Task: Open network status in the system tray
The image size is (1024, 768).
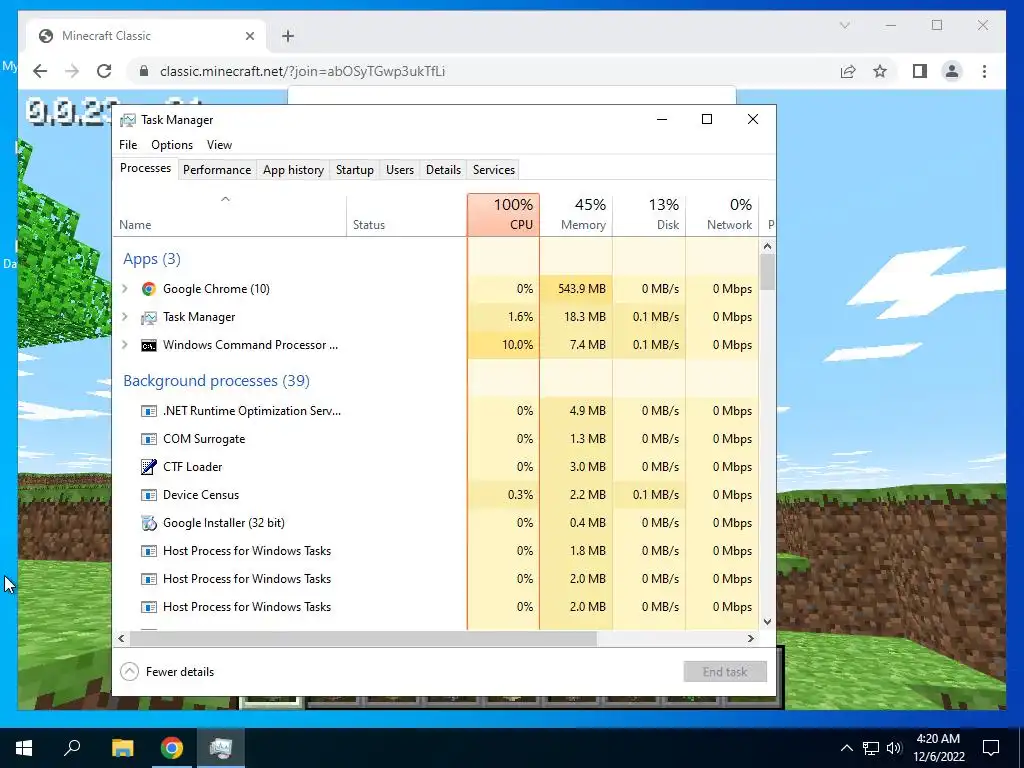Action: pyautogui.click(x=871, y=748)
